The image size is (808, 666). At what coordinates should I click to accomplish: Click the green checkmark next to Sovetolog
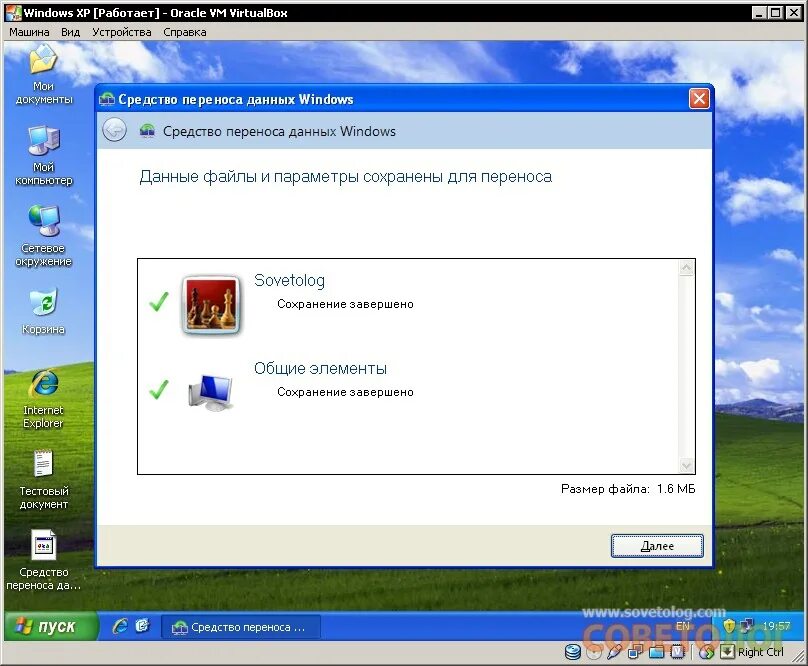click(x=159, y=302)
